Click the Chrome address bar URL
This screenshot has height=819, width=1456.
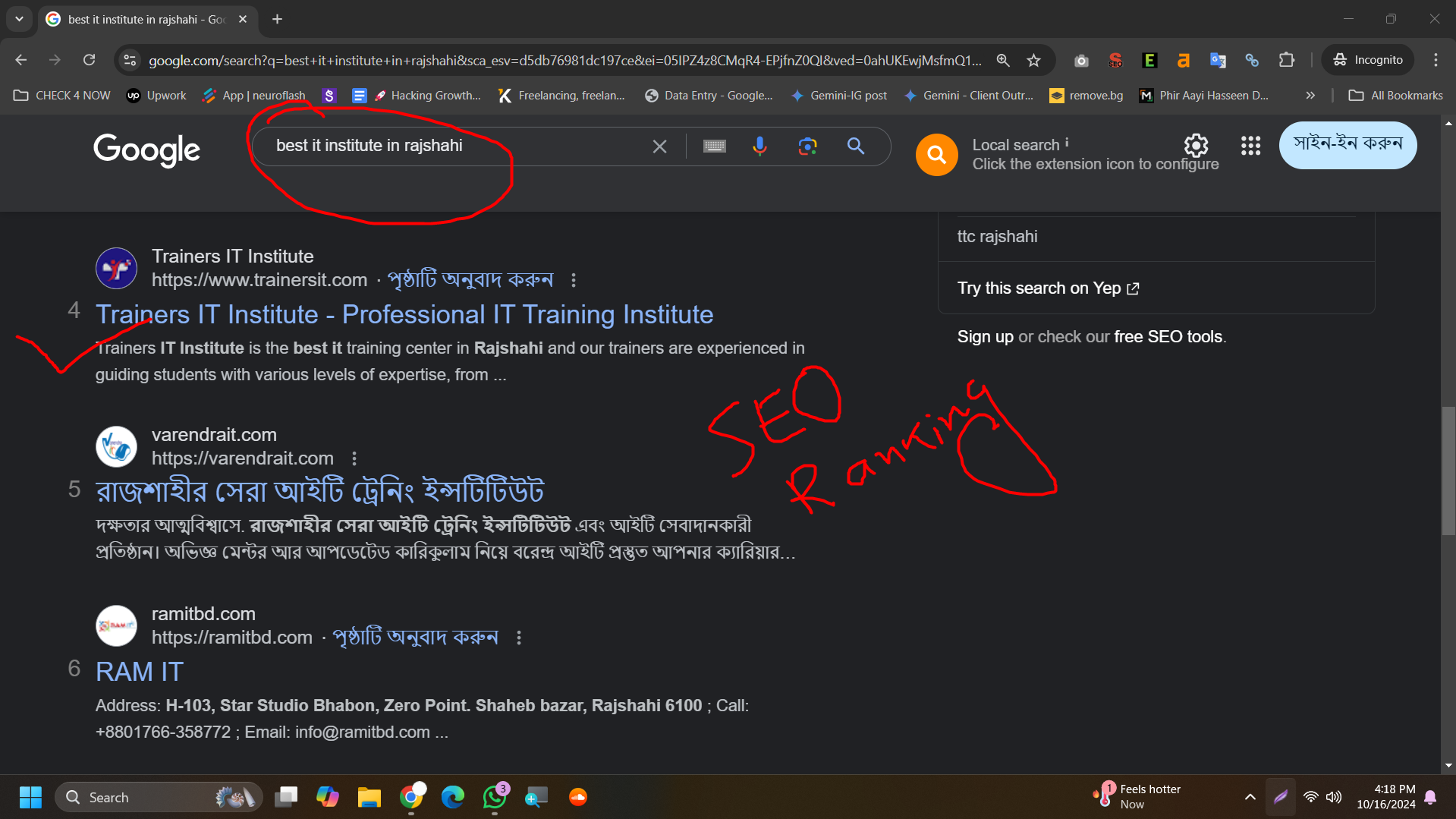point(564,60)
